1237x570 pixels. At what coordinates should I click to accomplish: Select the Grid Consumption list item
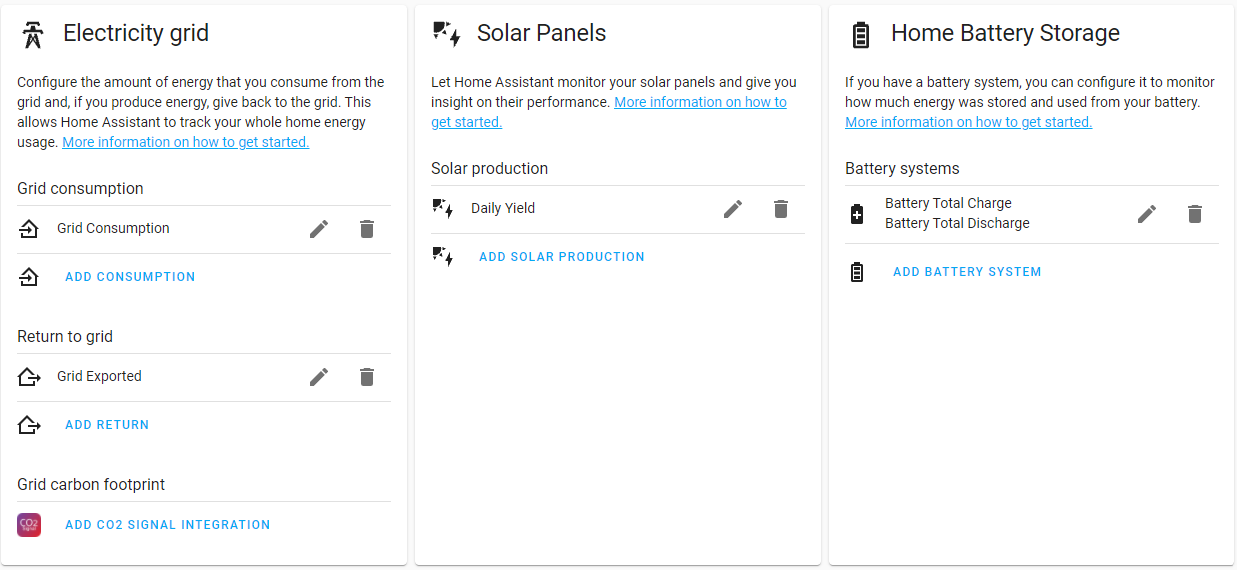click(113, 229)
